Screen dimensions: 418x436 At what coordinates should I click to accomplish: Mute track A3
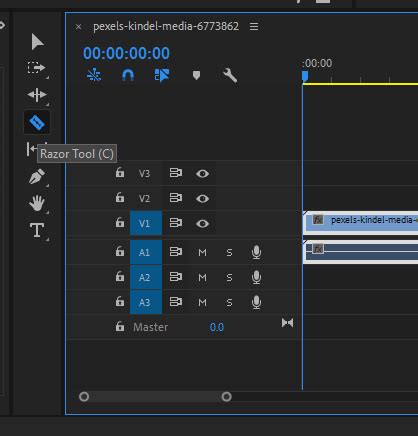click(x=202, y=303)
